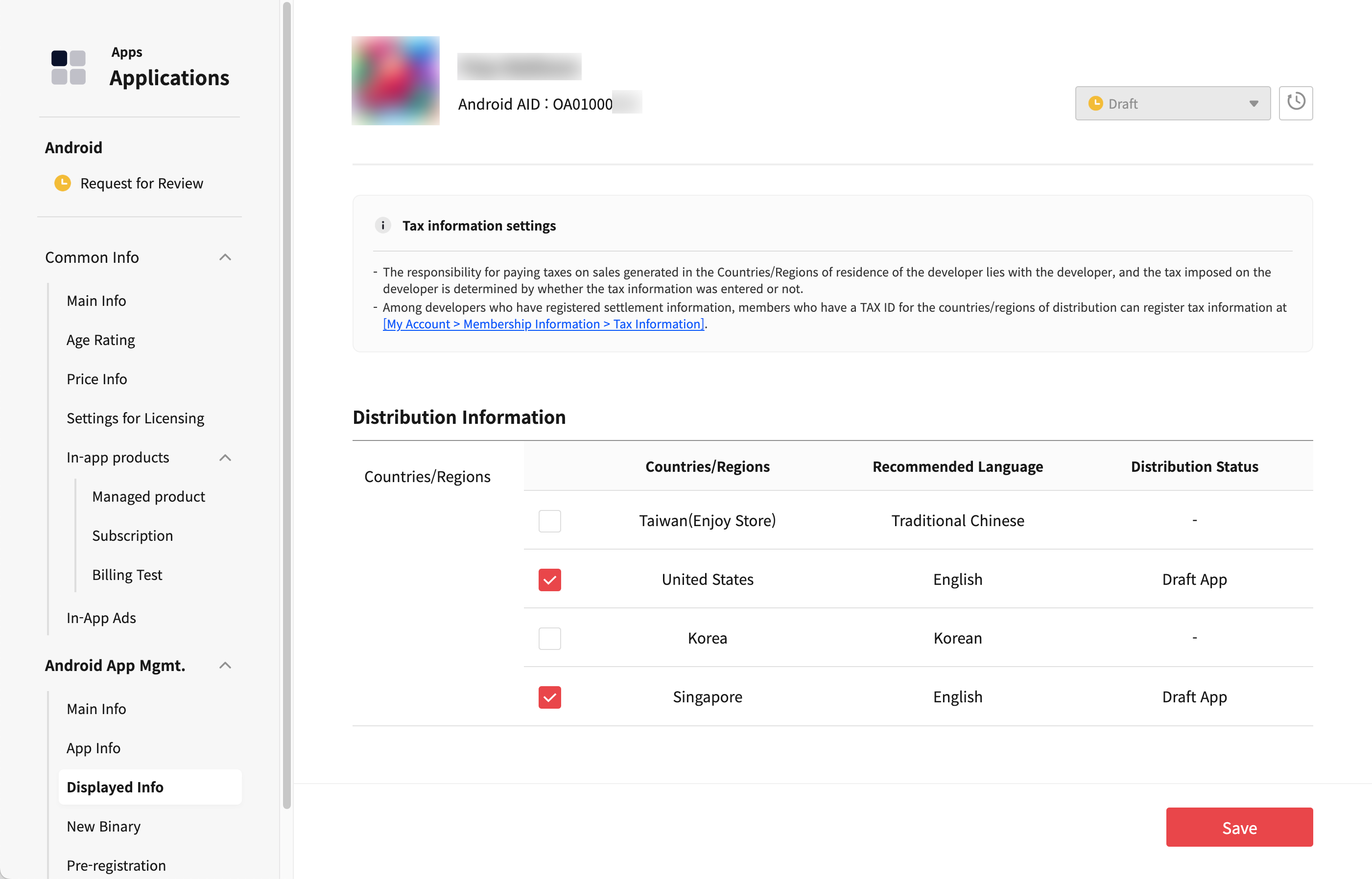
Task: Follow the Tax Information account link
Action: (543, 324)
